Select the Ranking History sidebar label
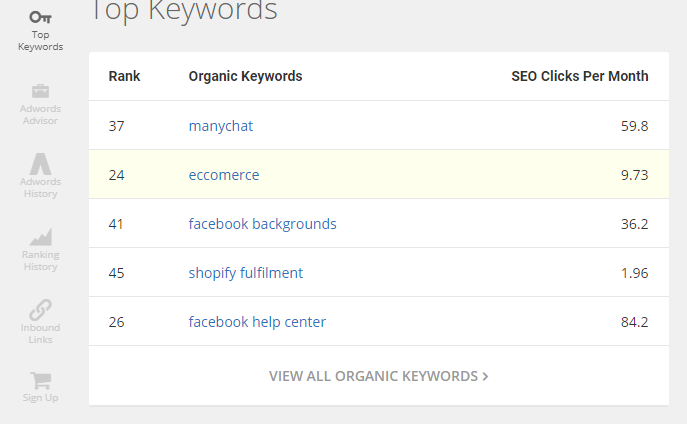687x424 pixels. click(40, 261)
